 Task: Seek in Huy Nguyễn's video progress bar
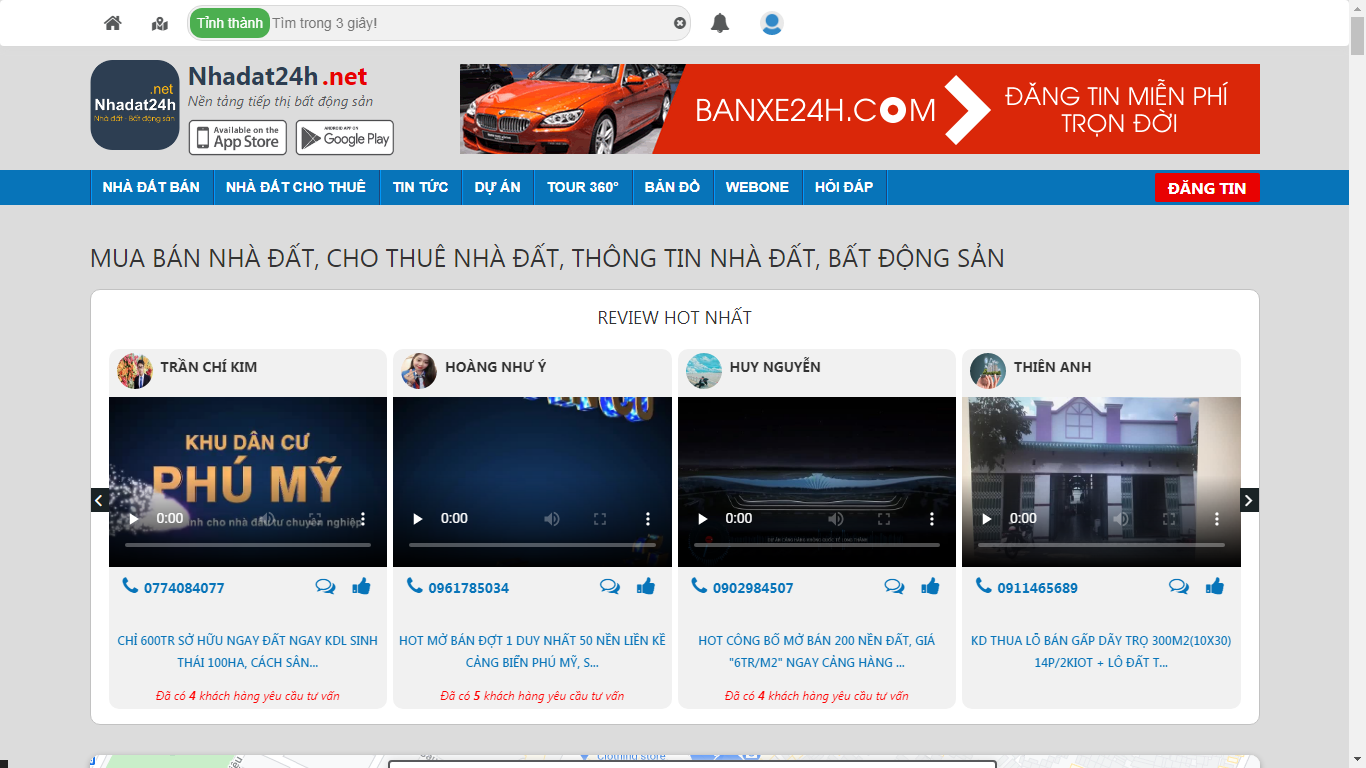pos(817,545)
